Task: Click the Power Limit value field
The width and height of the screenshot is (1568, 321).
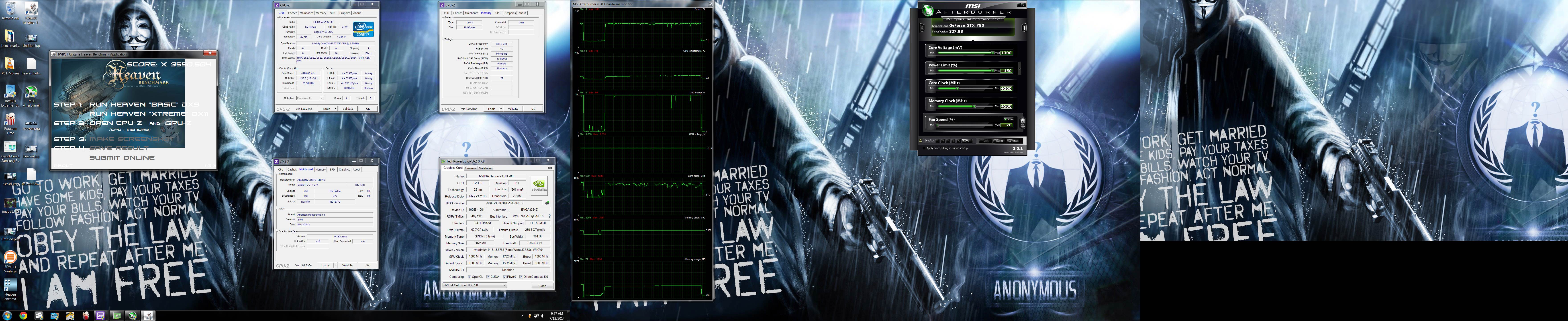Action: tap(1006, 71)
